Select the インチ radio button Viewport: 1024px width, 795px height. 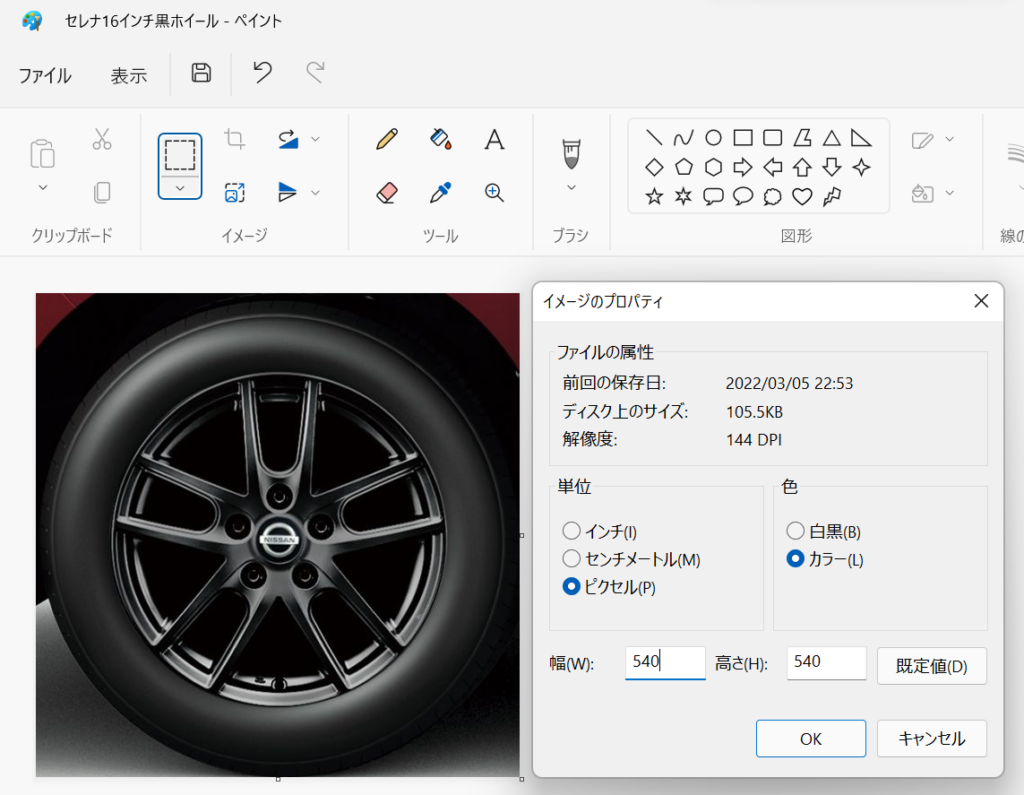[571, 530]
